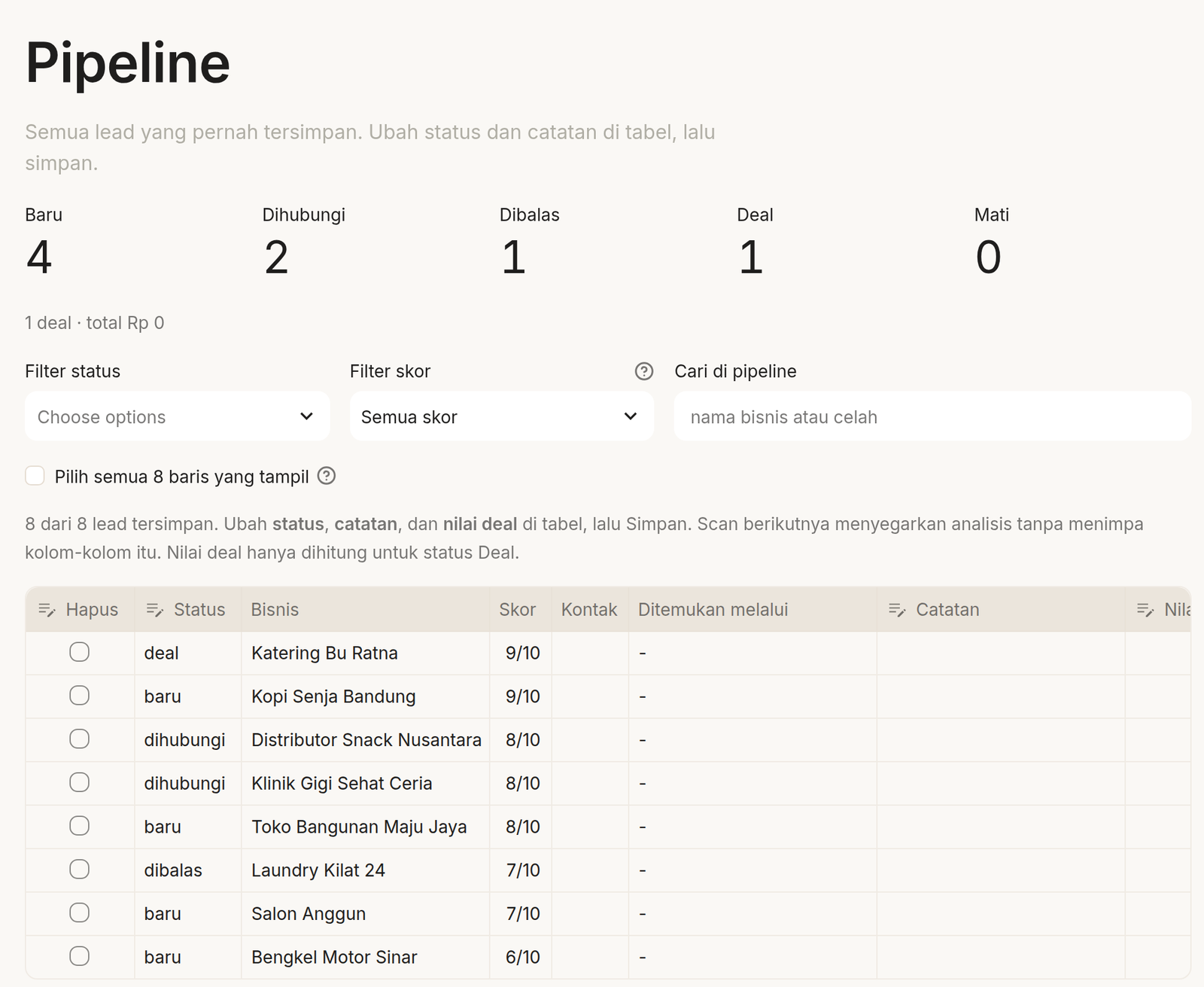The width and height of the screenshot is (1204, 987).
Task: Check the Hapus box for Laundry Kilat 24
Action: (x=80, y=870)
